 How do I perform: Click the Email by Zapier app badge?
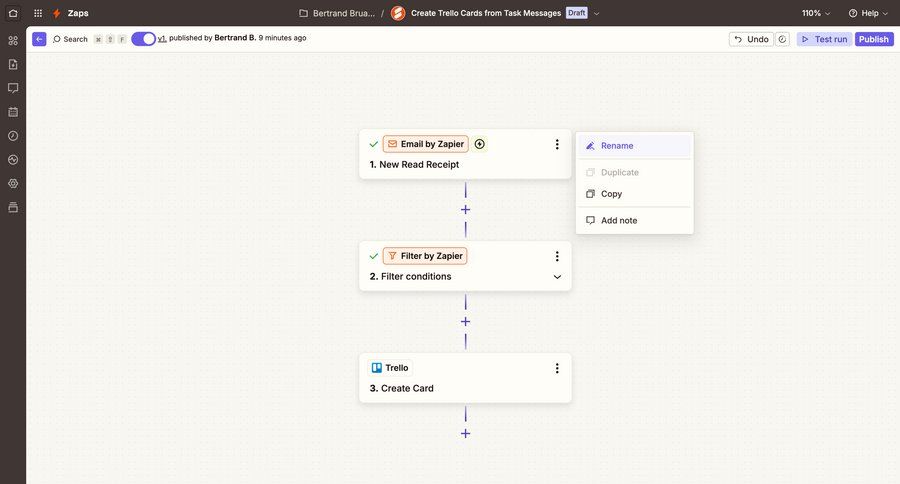(x=425, y=144)
